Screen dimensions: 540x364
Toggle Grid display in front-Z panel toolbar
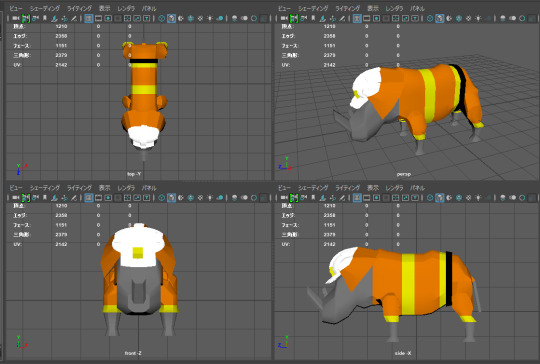(89, 198)
